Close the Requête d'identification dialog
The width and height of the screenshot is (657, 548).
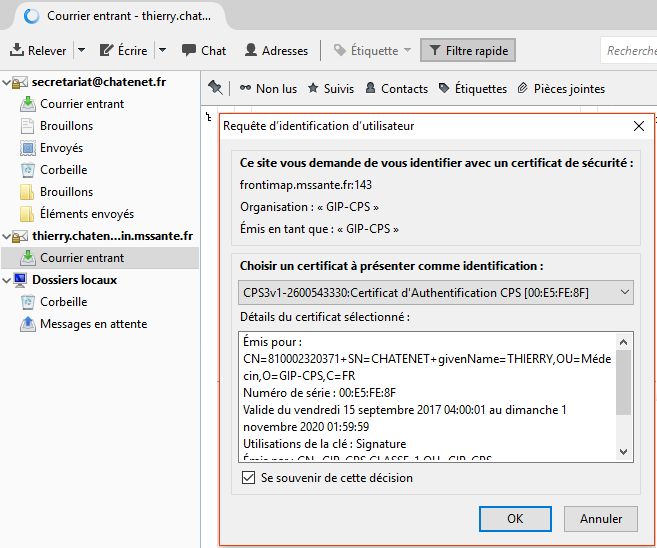(x=639, y=126)
